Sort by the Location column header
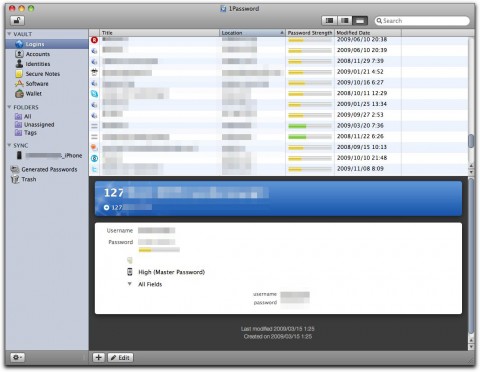Screen dimensions: 480x372 (252, 33)
